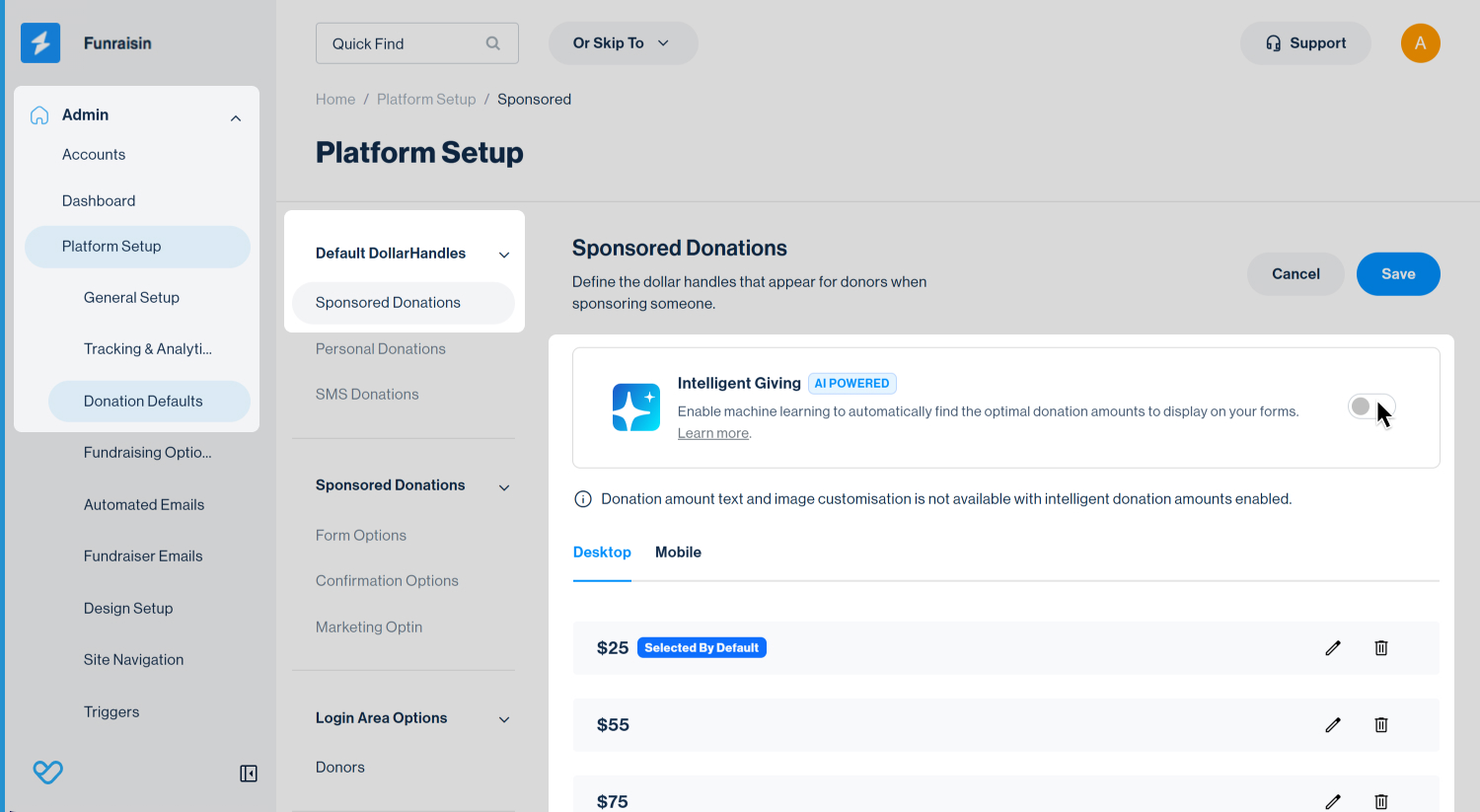Switch to the Mobile tab

678,553
